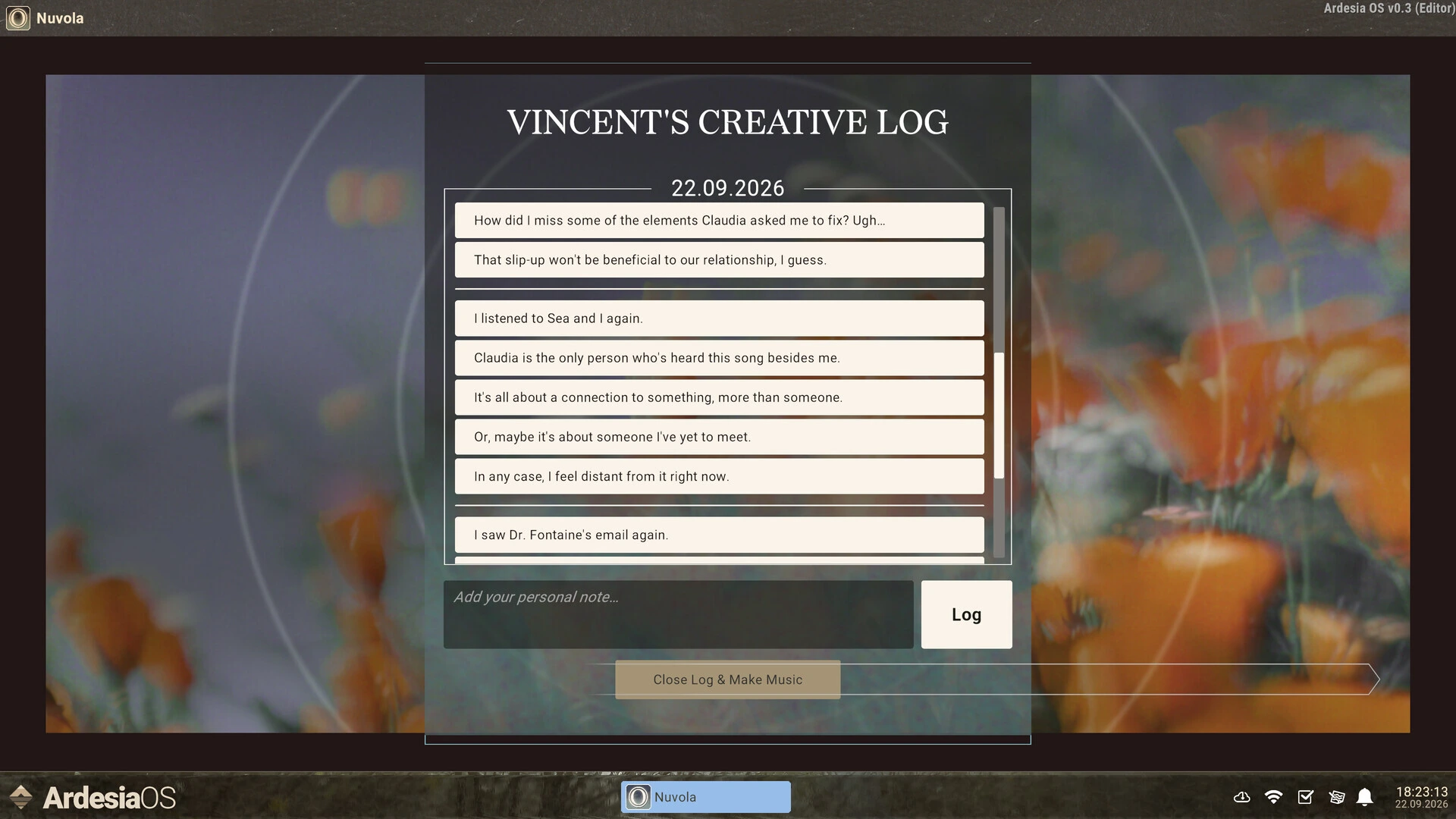Screen dimensions: 1456x819
Task: Open the checklist tasks tray icon
Action: pos(1305,797)
